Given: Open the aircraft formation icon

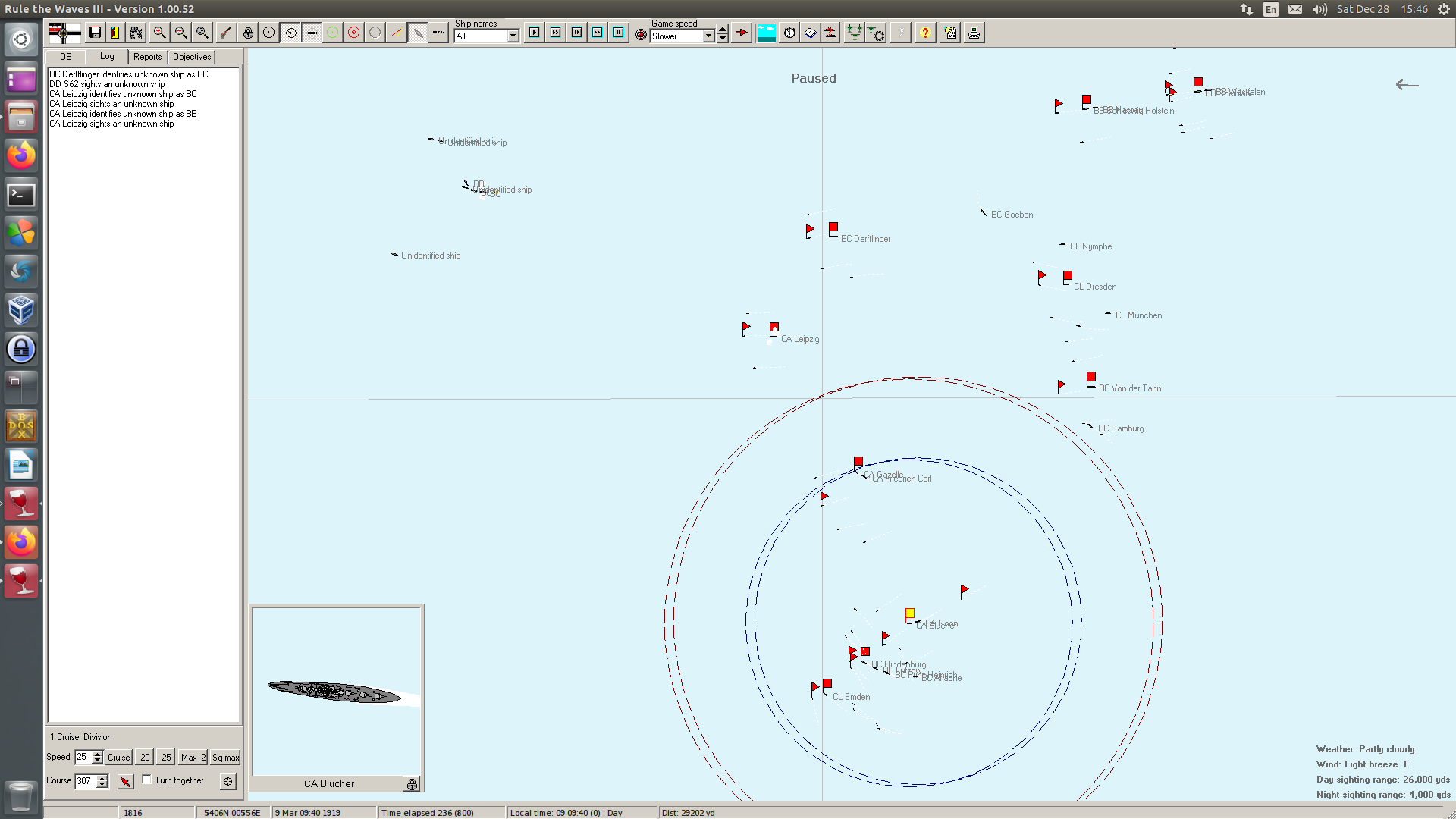Looking at the screenshot, I should click(854, 33).
